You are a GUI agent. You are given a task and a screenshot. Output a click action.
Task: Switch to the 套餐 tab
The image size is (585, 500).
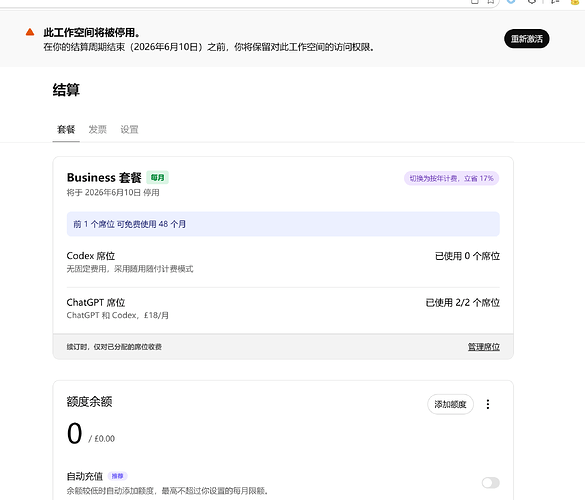point(66,129)
